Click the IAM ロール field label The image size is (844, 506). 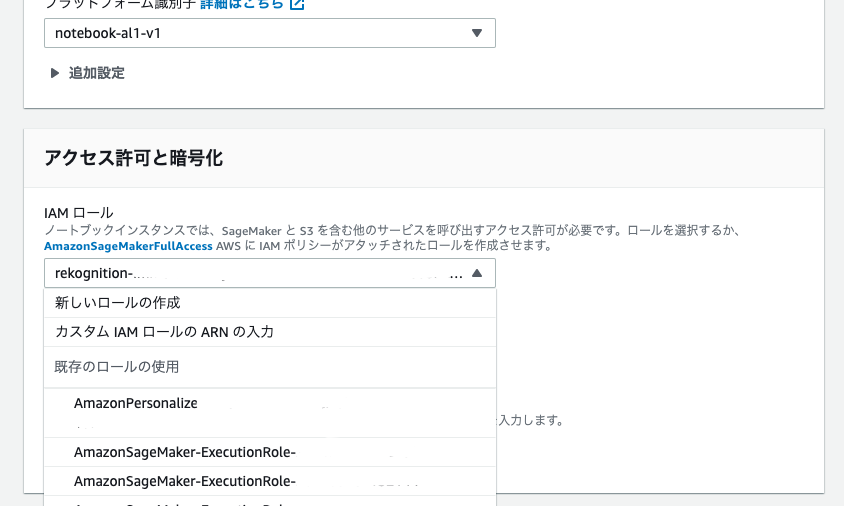[x=79, y=213]
